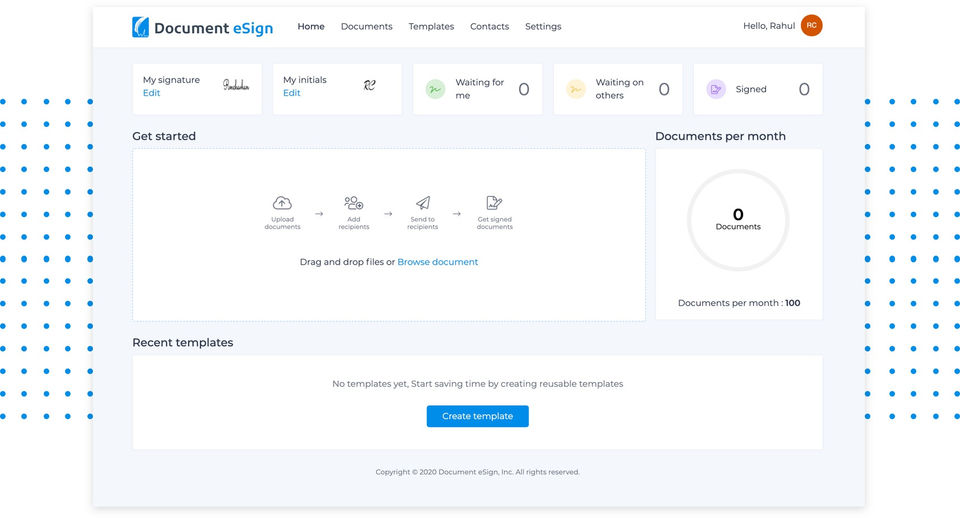
Task: Open the Documents menu item
Action: click(366, 27)
